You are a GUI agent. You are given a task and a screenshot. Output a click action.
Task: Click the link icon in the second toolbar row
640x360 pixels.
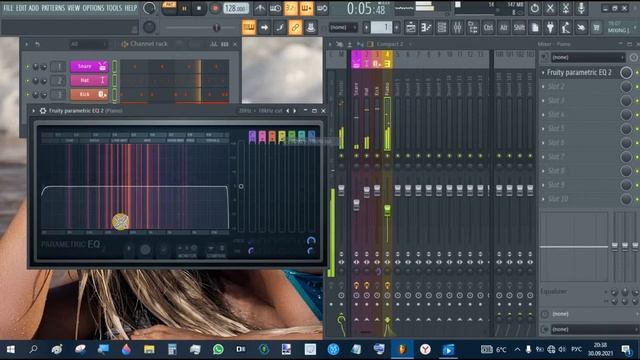click(x=295, y=28)
